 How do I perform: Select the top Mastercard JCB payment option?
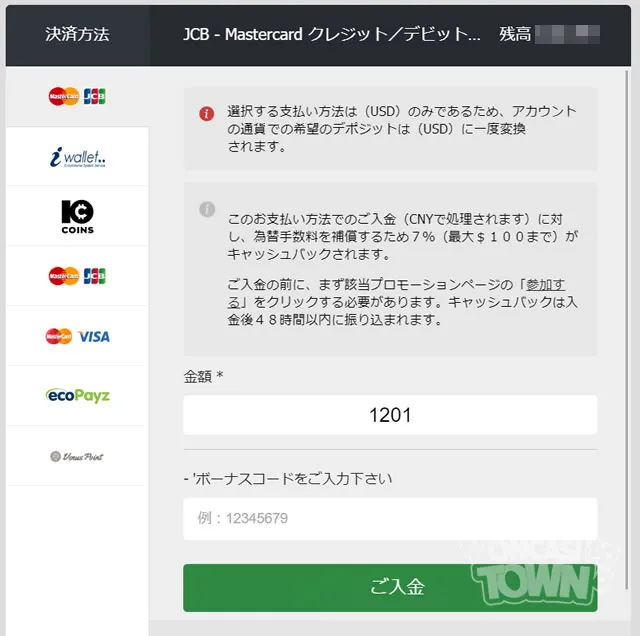[77, 97]
